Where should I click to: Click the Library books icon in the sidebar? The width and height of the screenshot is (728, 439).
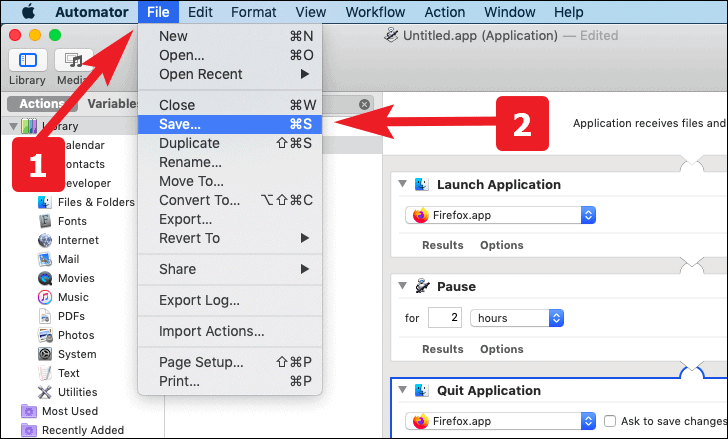29,126
